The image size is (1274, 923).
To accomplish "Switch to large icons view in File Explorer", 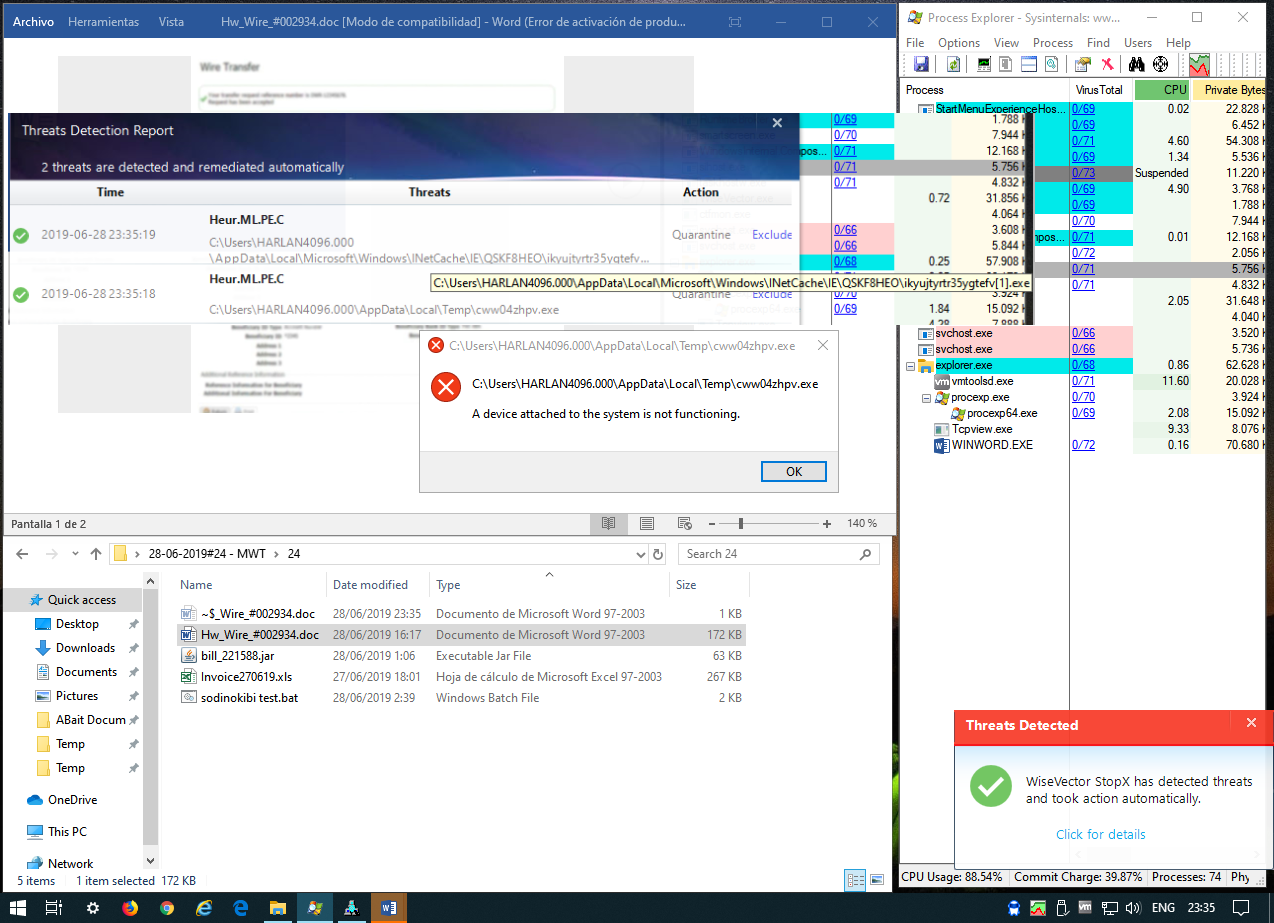I will 879,881.
